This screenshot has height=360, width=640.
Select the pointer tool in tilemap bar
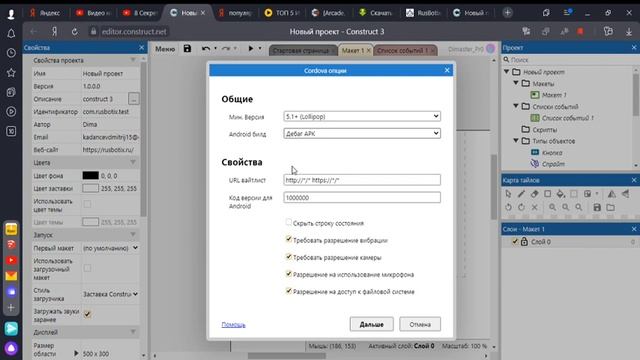(508, 194)
